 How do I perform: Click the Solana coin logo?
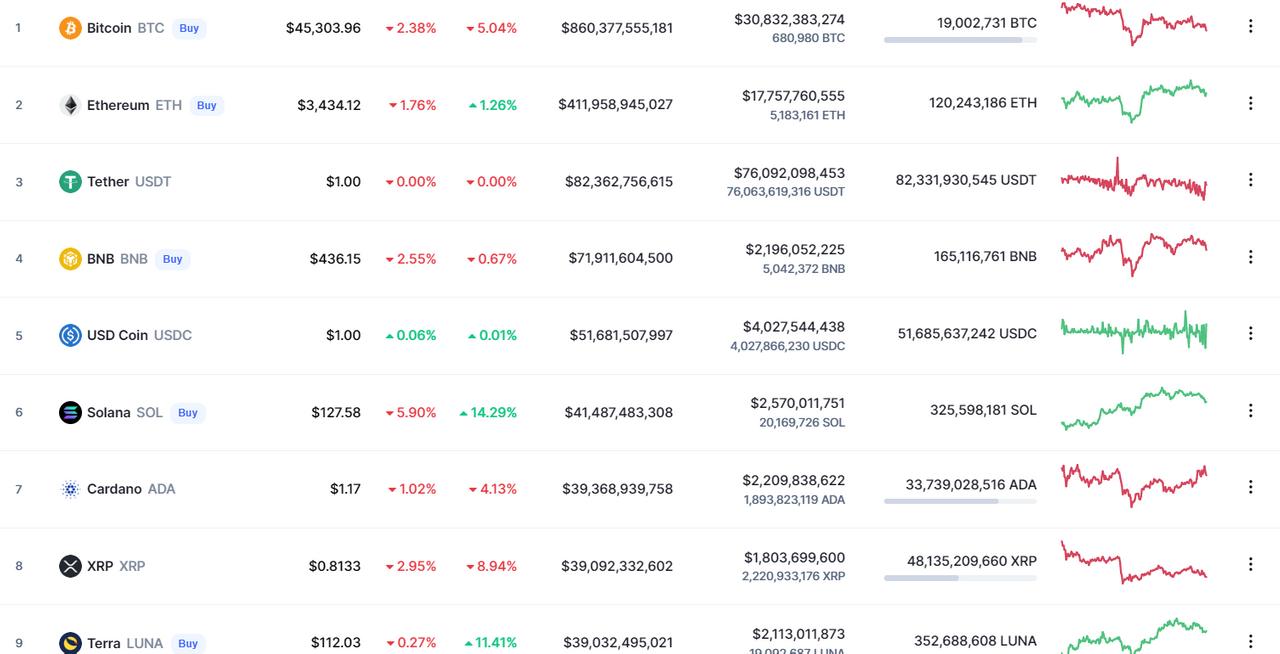(70, 412)
